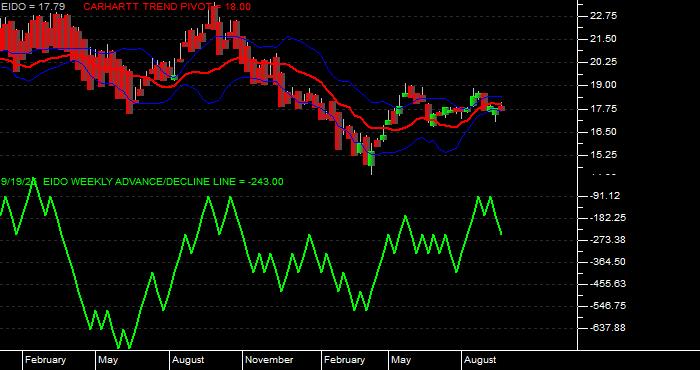Screen dimensions: 700x370
Task: Click the lowest green candlestick near 15.25
Action: point(371,158)
